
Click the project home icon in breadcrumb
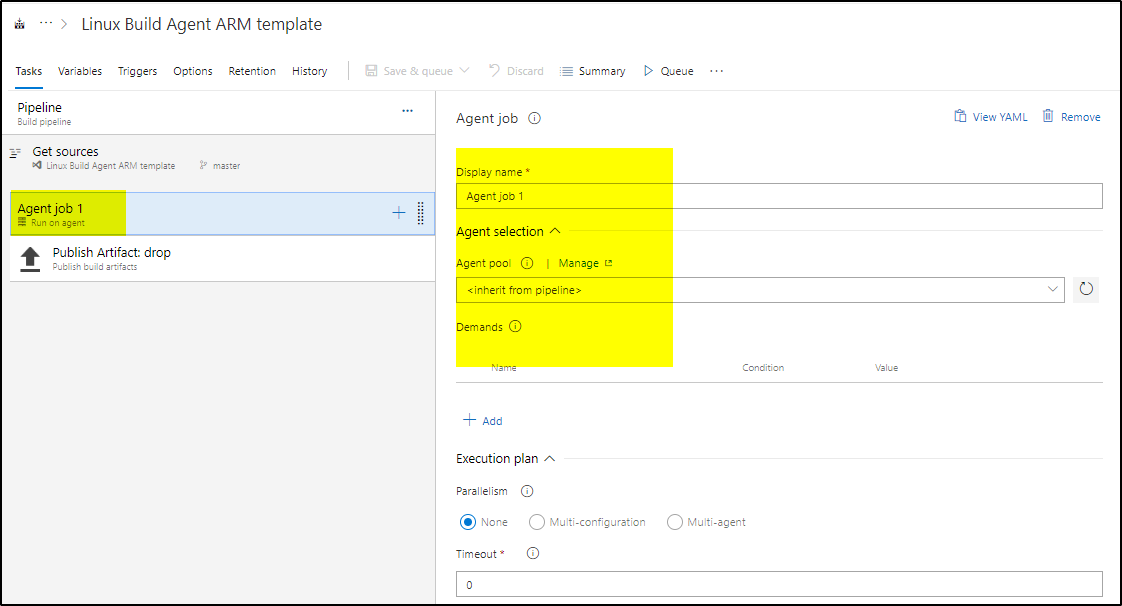click(20, 24)
